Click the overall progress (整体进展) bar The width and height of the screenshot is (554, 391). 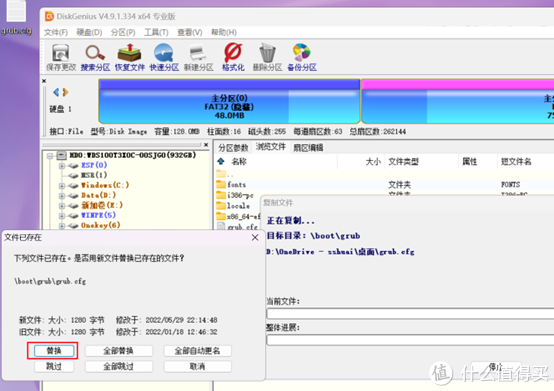pyautogui.click(x=410, y=340)
